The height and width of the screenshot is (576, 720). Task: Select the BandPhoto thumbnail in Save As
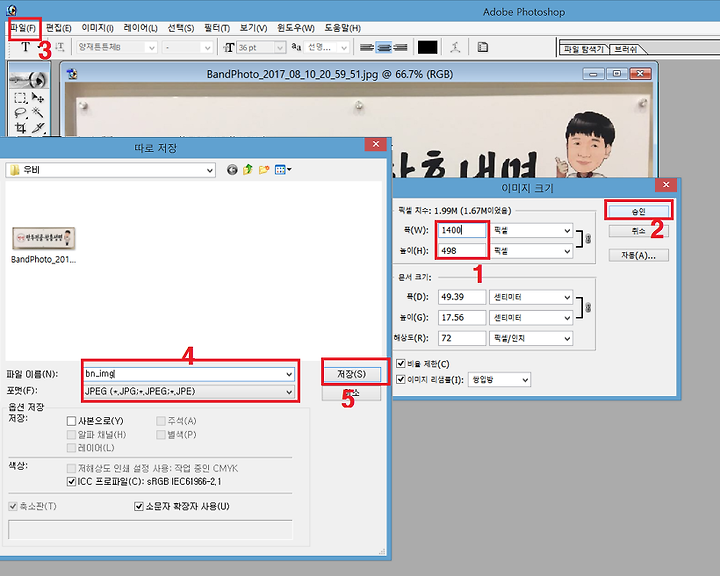tap(44, 239)
